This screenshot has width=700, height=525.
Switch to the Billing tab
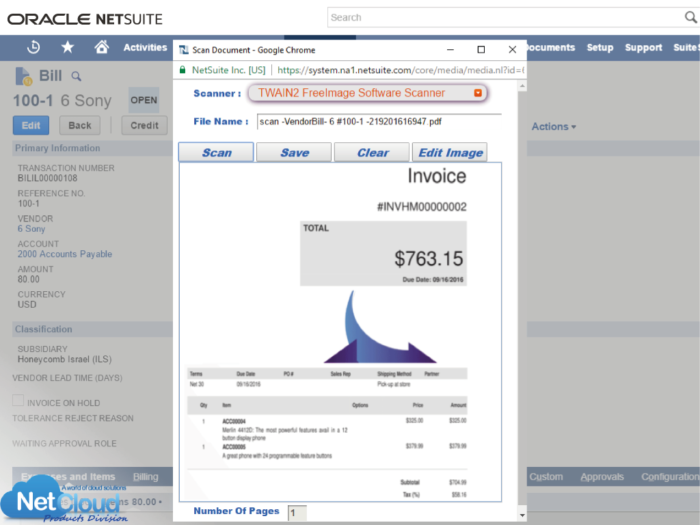146,477
